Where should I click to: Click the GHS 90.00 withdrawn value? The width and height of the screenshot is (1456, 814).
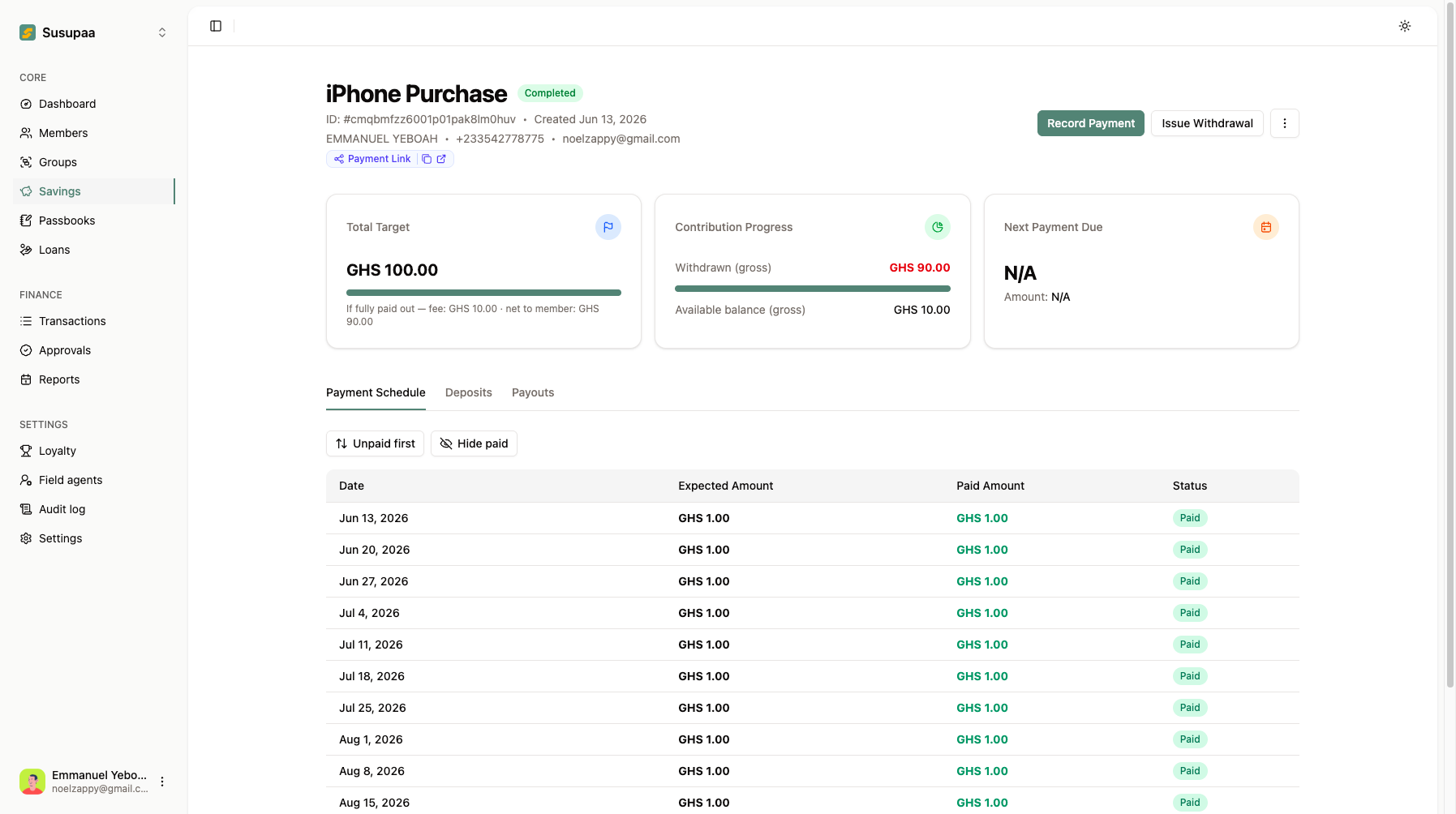920,268
